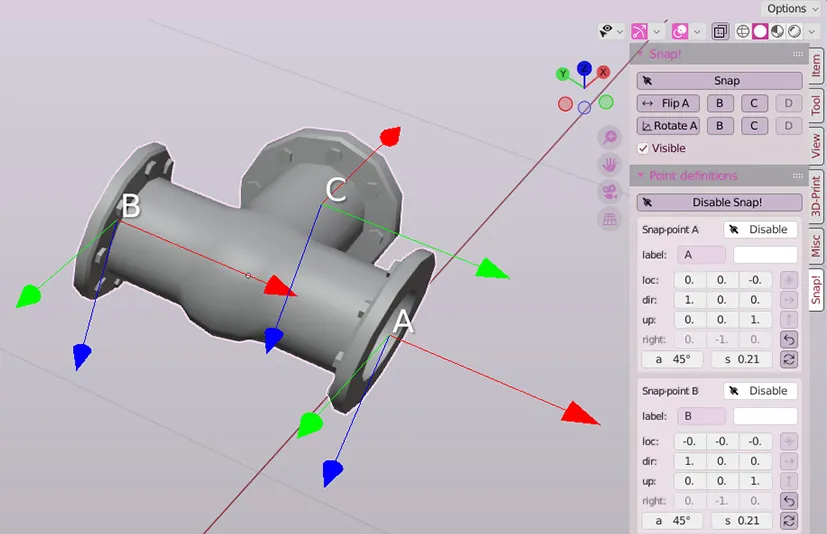Click the green Y axis on the navigation gizmo
The width and height of the screenshot is (827, 534).
(563, 74)
